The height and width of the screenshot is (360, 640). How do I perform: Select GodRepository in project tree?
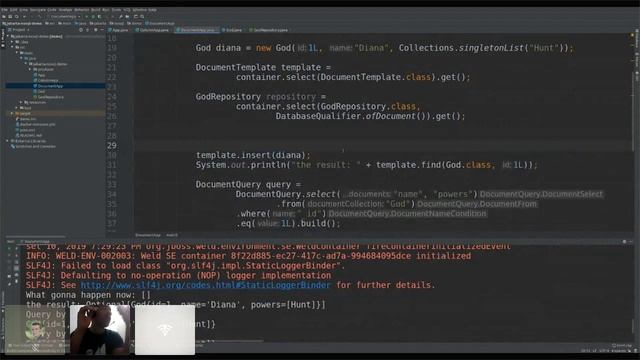(49, 97)
